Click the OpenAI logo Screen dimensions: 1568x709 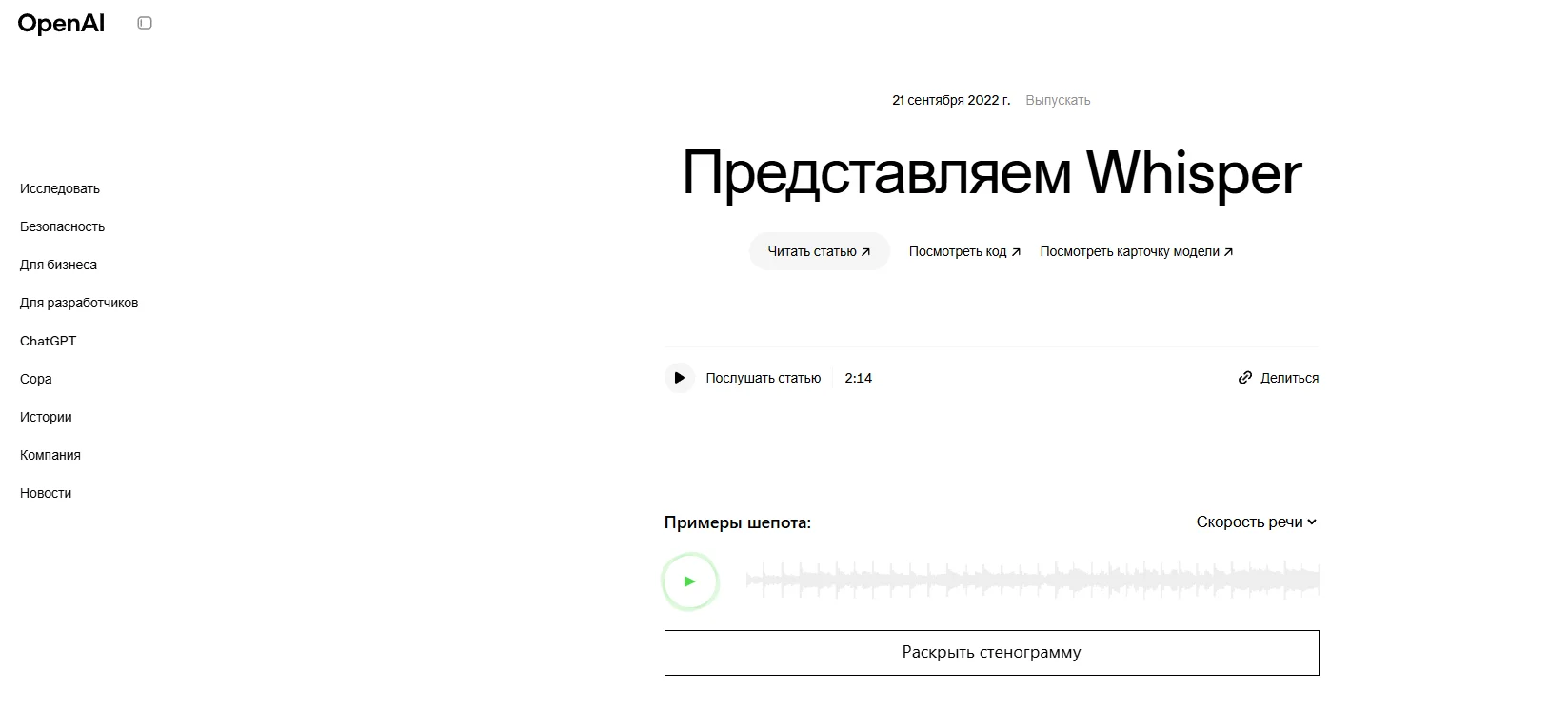tap(61, 23)
